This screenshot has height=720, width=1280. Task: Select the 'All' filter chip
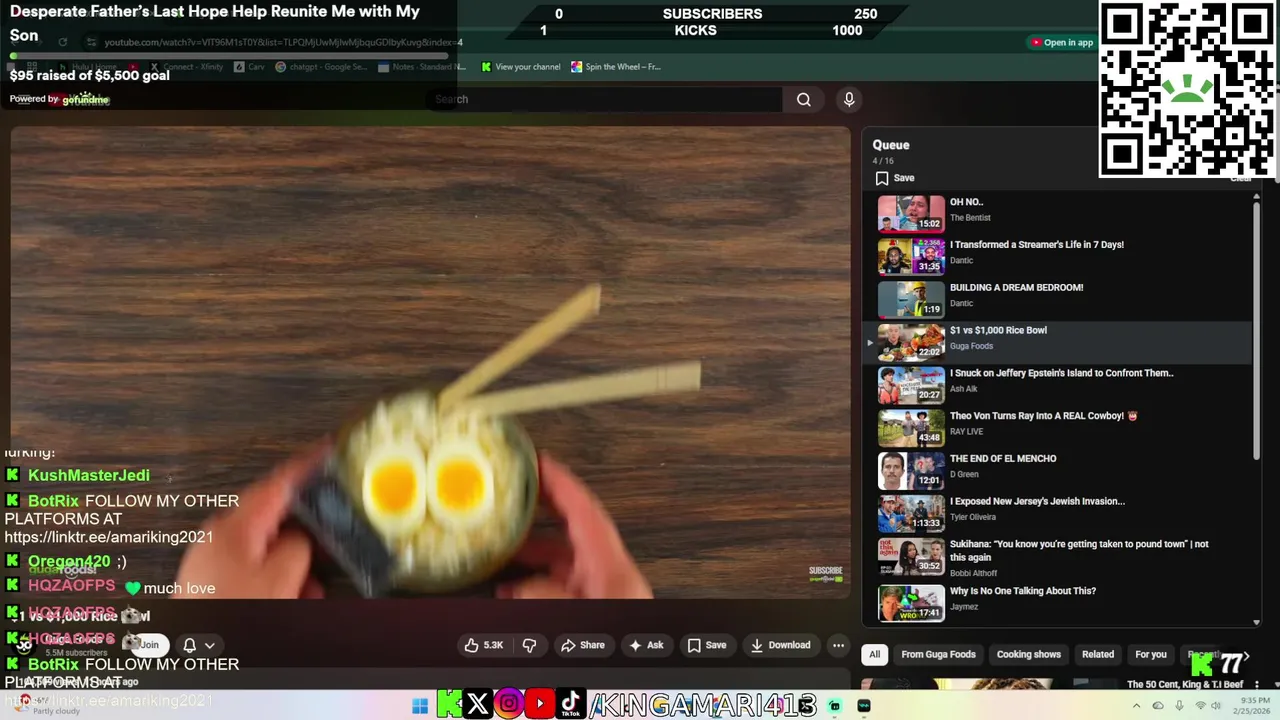(874, 655)
